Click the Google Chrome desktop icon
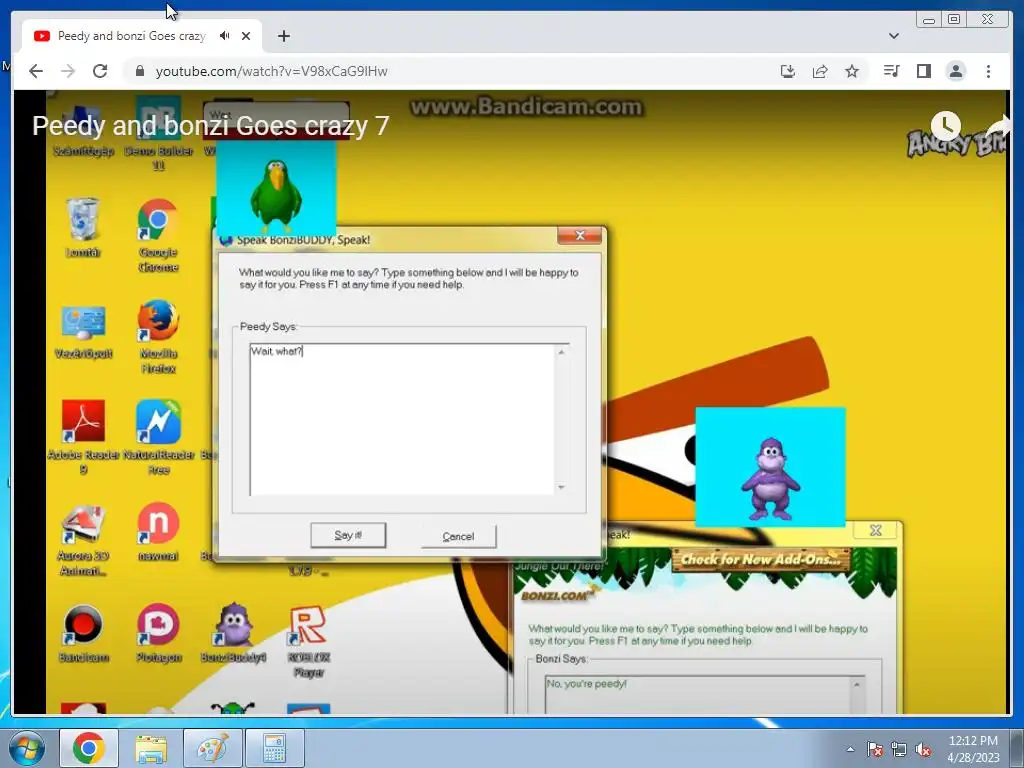Image resolution: width=1024 pixels, height=768 pixels. 158,235
